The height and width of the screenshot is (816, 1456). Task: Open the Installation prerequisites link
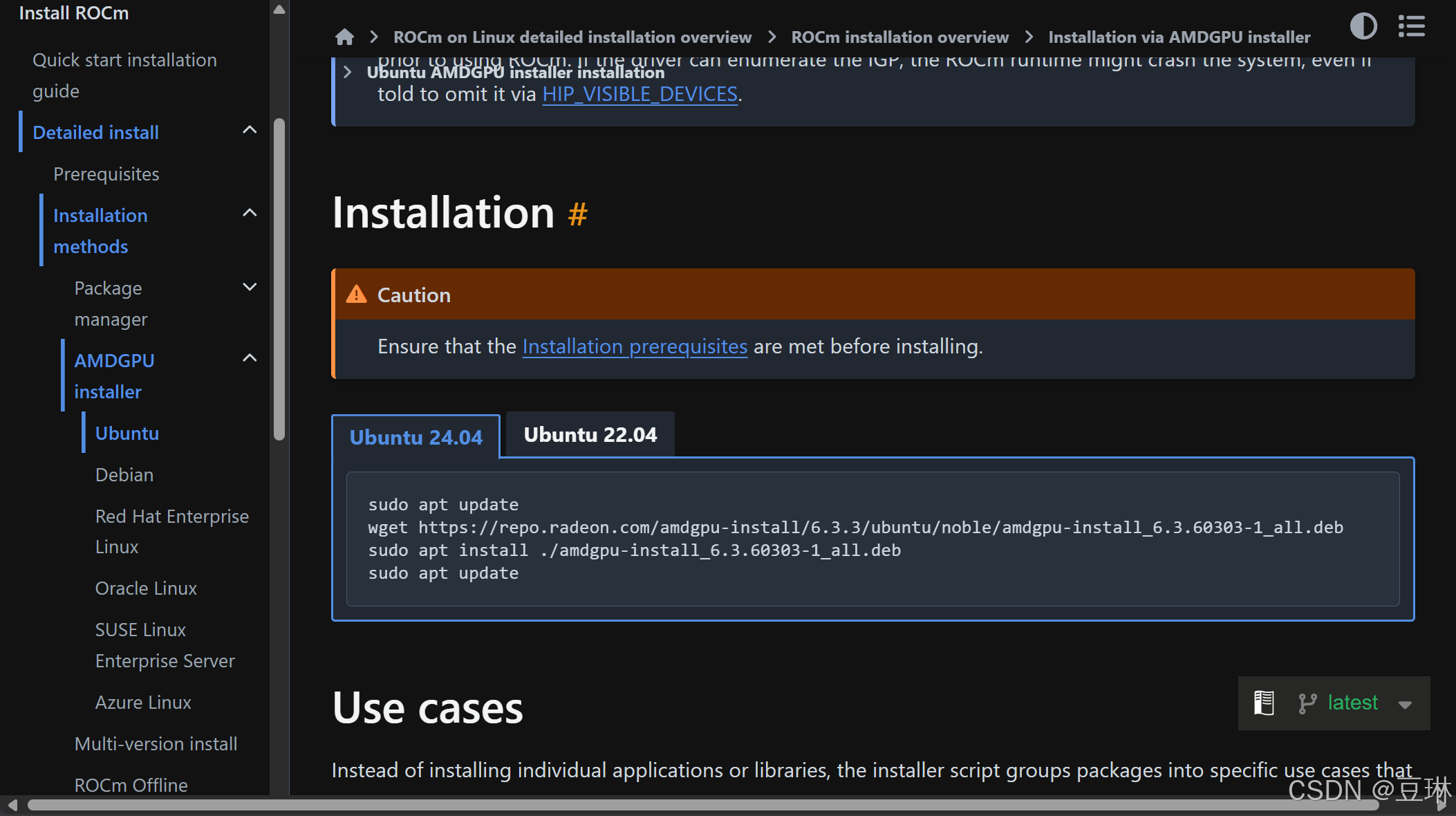tap(634, 346)
